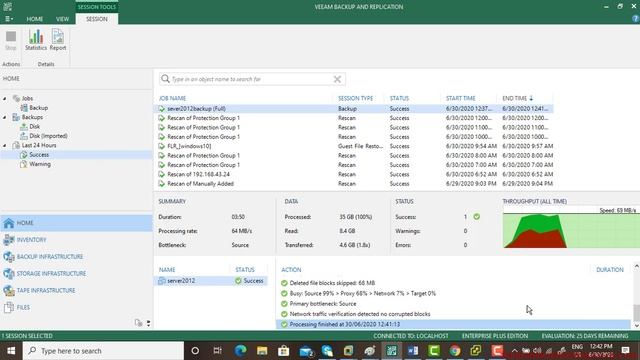Screen dimensions: 640x360
Task: Switch to the VIEW ribbon tab
Action: [62, 19]
